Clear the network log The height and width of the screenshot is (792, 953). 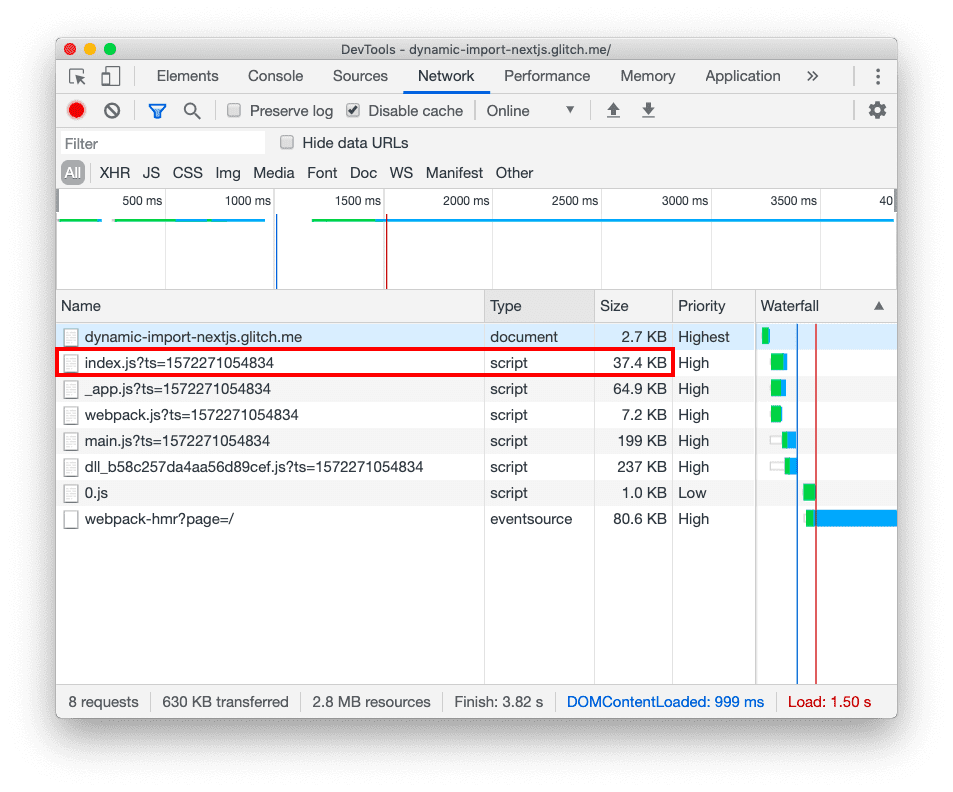[x=111, y=110]
